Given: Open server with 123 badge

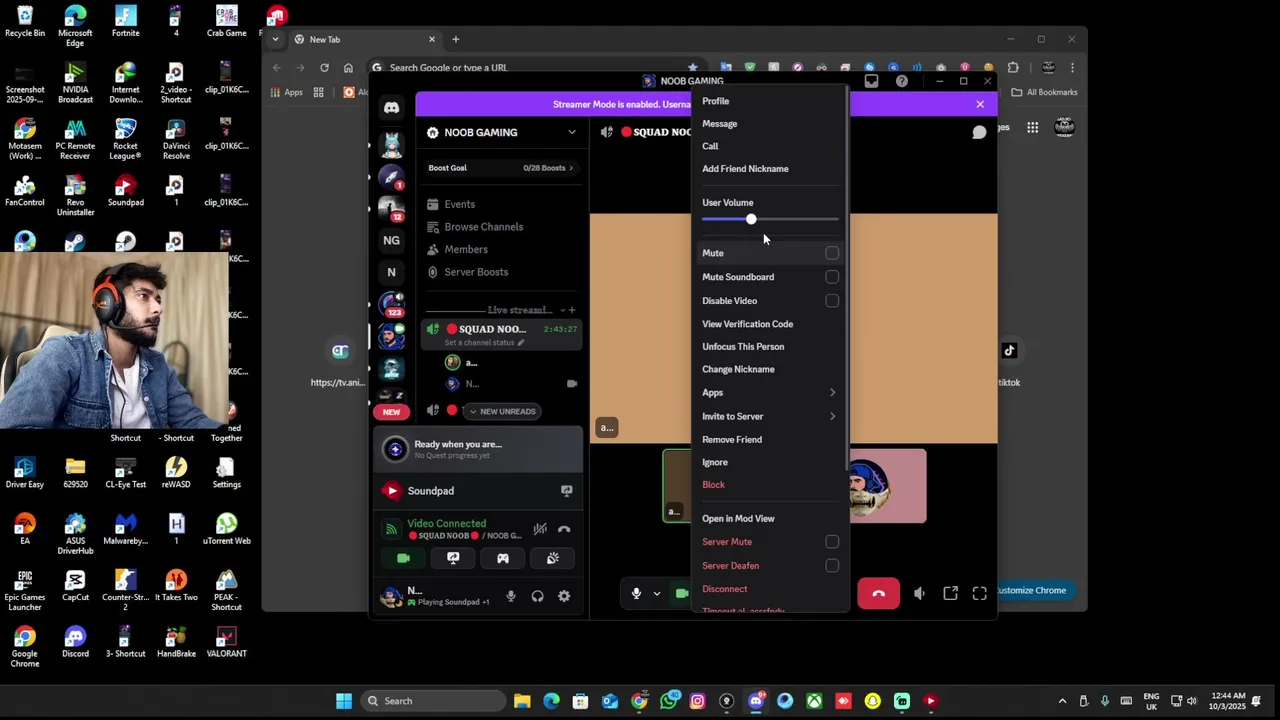Looking at the screenshot, I should 391,304.
